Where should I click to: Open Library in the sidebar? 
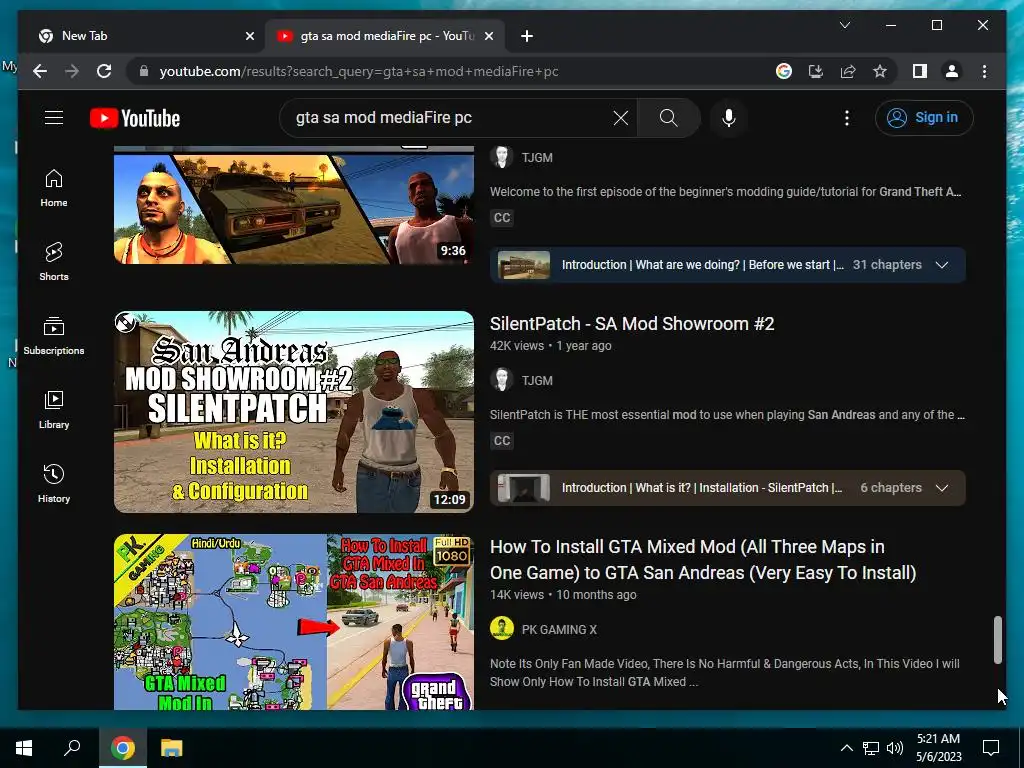[x=54, y=409]
